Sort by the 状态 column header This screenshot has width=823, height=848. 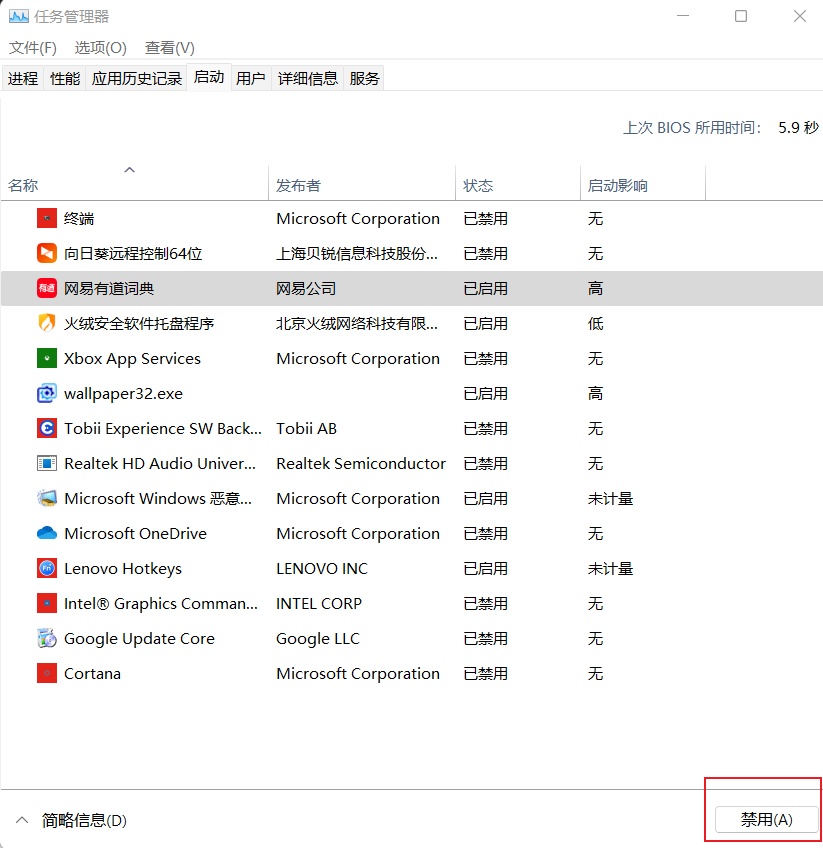(x=518, y=183)
